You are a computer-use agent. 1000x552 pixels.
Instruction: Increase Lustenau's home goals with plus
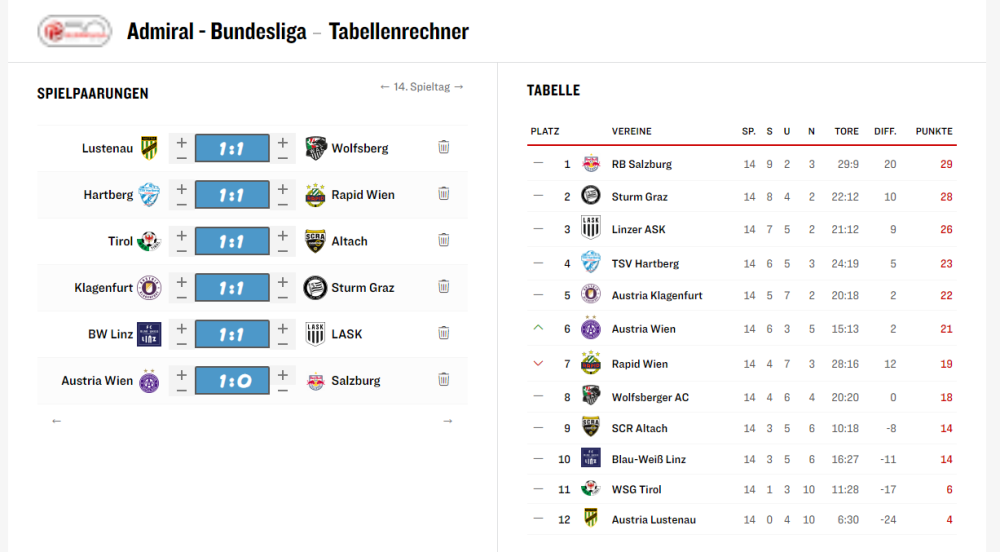[181, 141]
